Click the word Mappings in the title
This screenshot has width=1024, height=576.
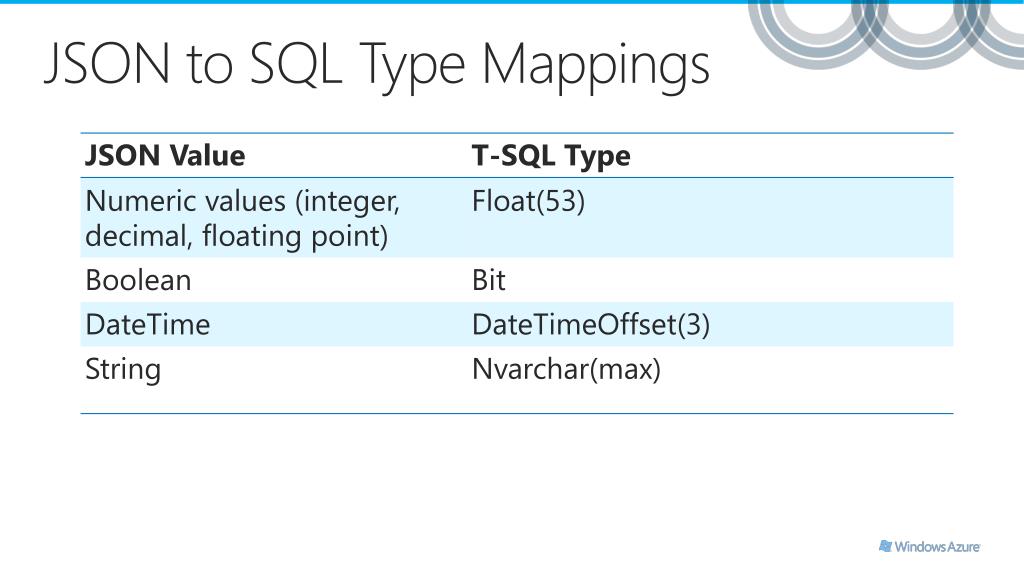point(596,68)
